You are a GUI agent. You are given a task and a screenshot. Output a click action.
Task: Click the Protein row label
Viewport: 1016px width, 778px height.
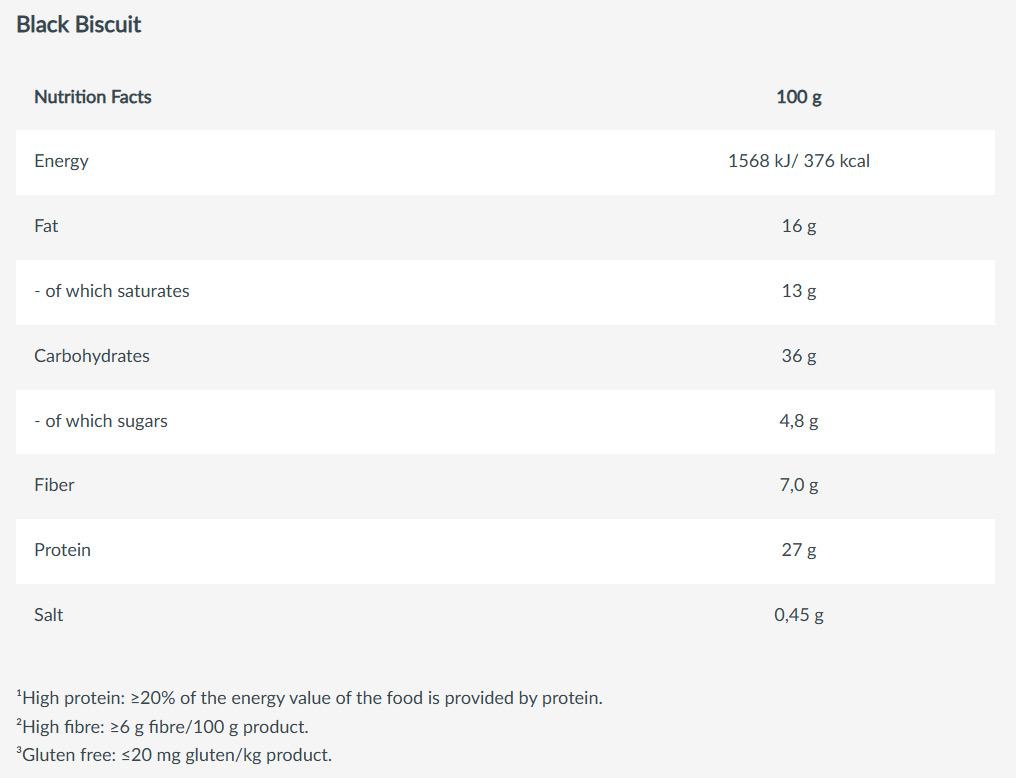[62, 550]
